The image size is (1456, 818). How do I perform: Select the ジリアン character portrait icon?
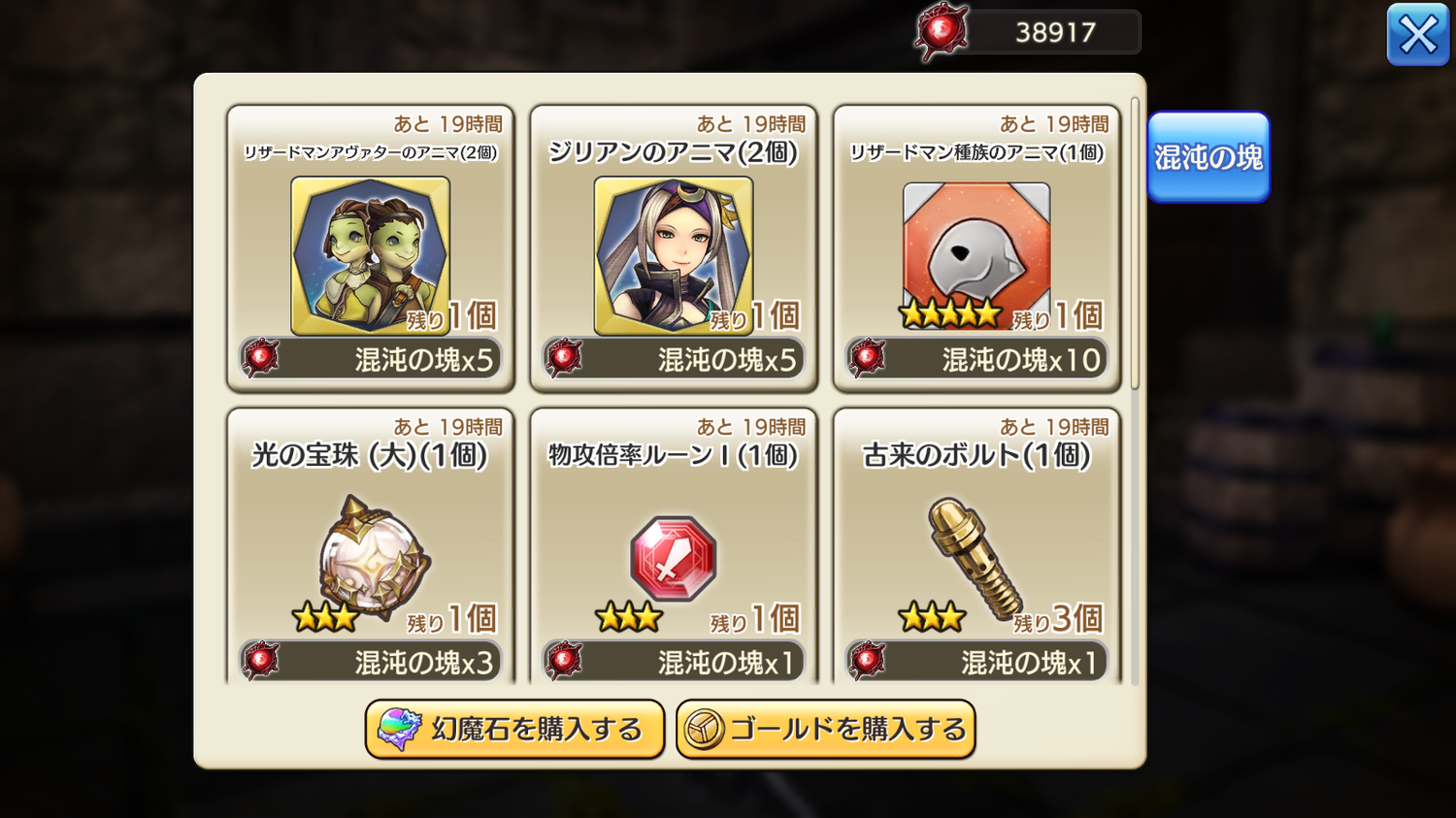pos(673,255)
